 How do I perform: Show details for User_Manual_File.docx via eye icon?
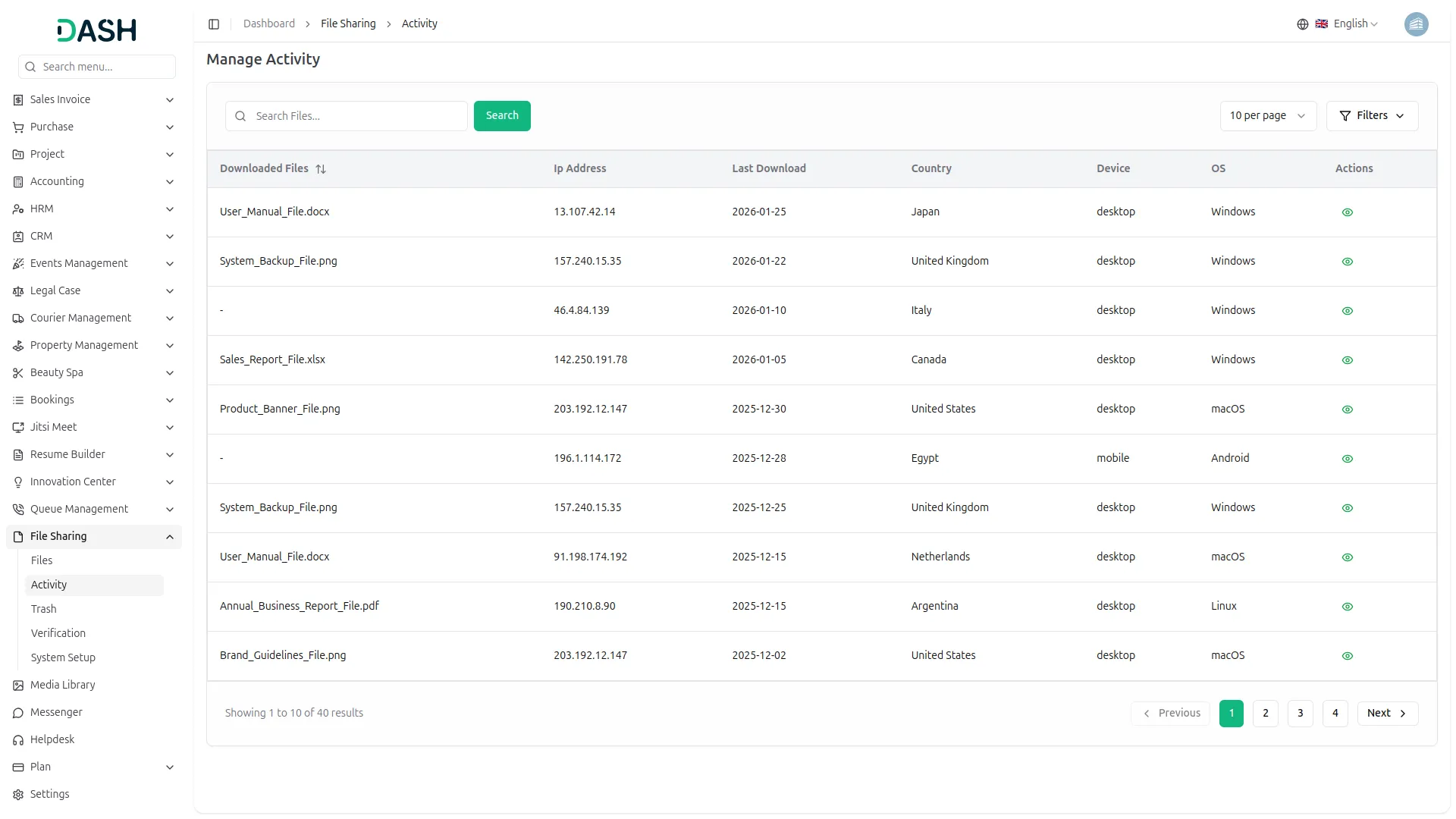tap(1347, 212)
